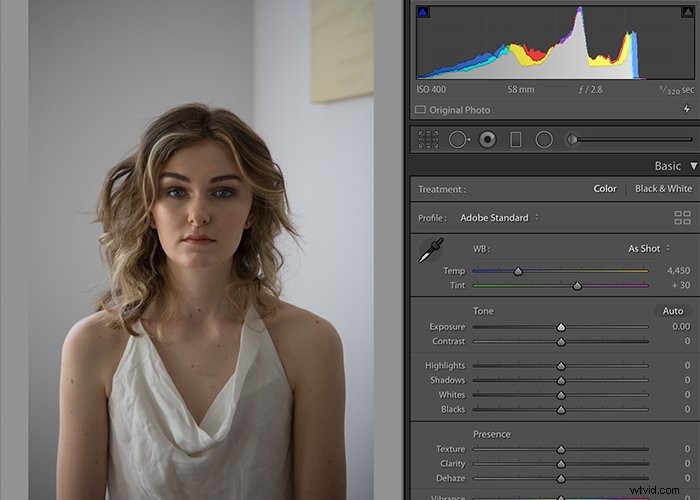Click the lightning bolt icon near Original Photo

(687, 109)
